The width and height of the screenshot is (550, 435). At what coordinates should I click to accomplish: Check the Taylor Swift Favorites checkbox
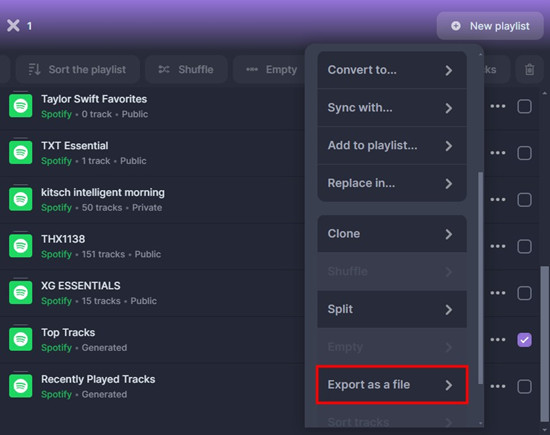pos(524,106)
